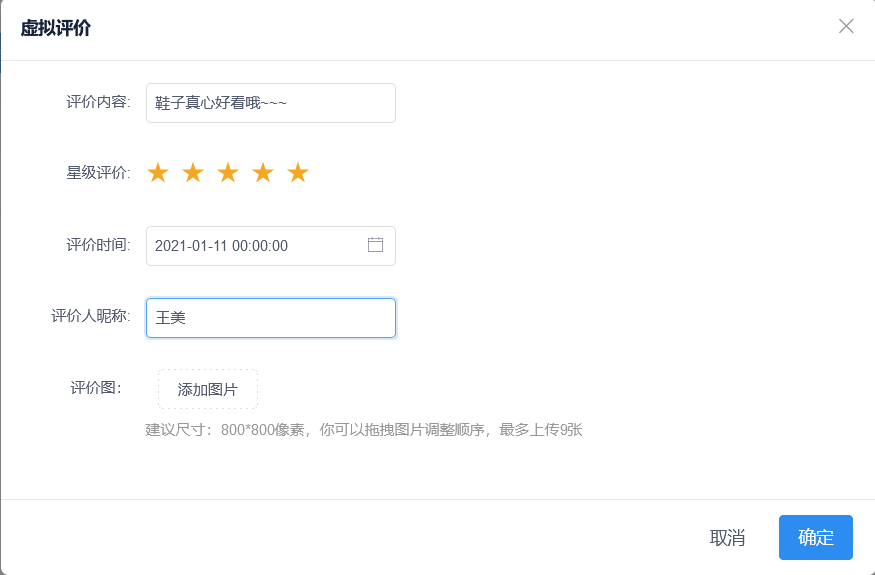Set rating to five stars
This screenshot has height=575, width=875.
(x=298, y=173)
